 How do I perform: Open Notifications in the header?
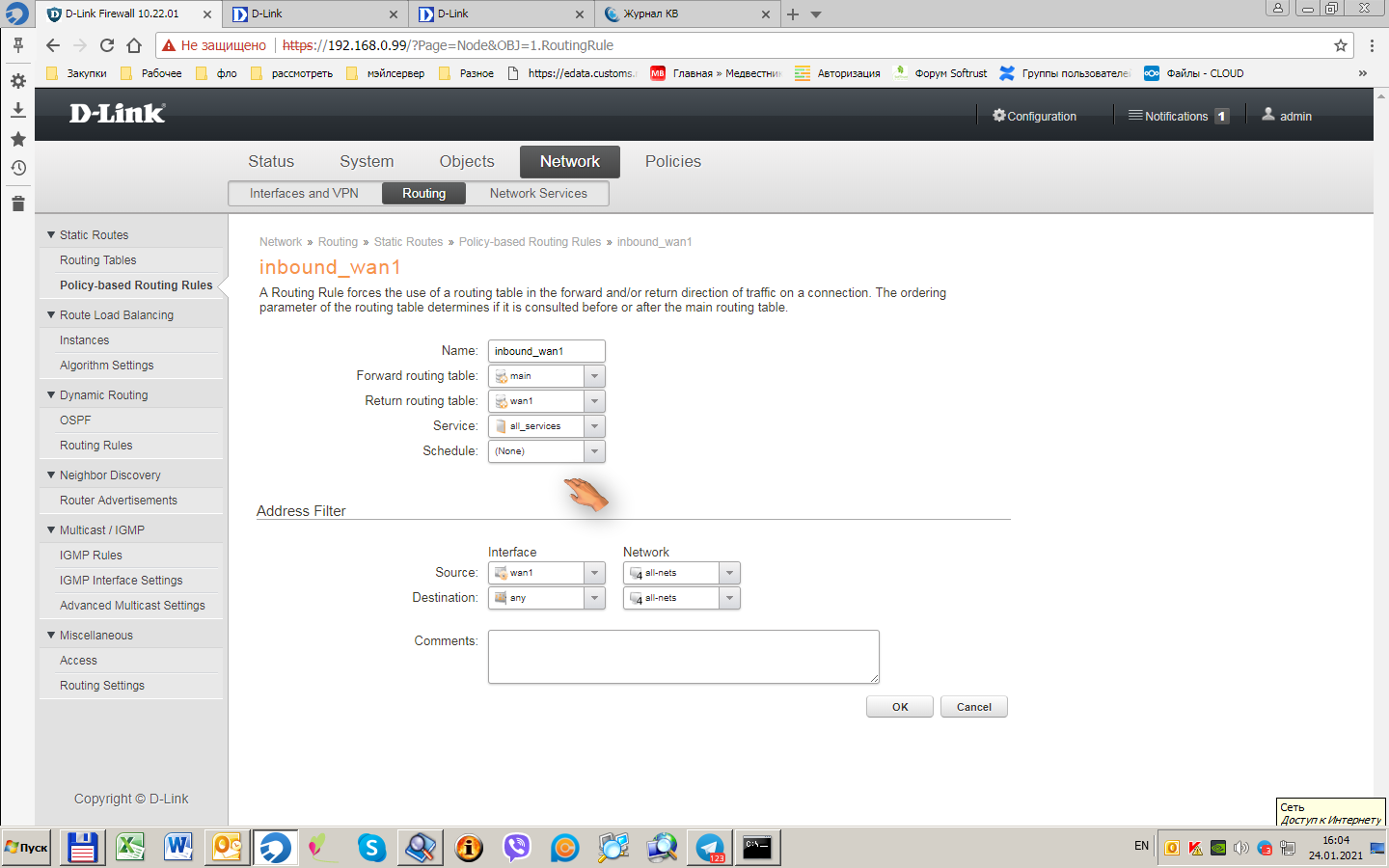[x=1178, y=116]
